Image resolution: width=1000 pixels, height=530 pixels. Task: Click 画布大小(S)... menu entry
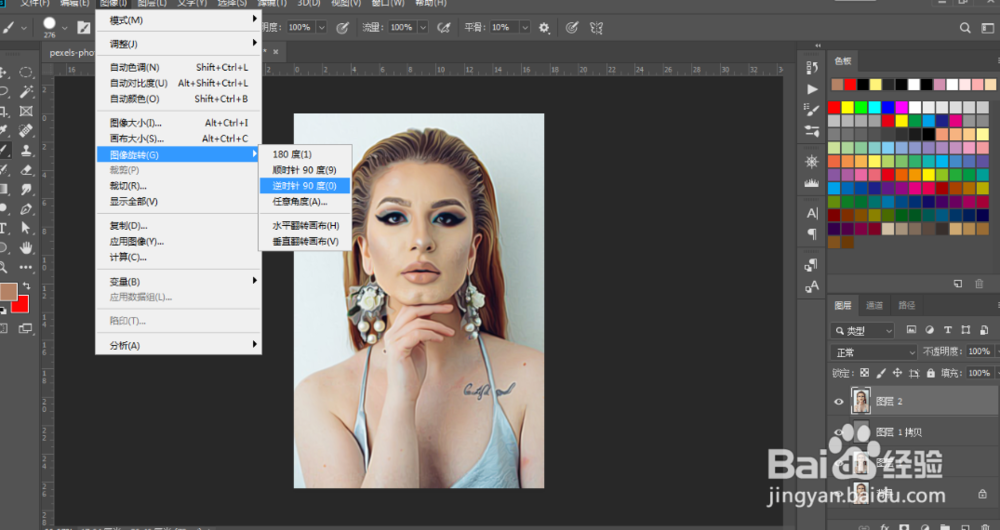pyautogui.click(x=179, y=138)
